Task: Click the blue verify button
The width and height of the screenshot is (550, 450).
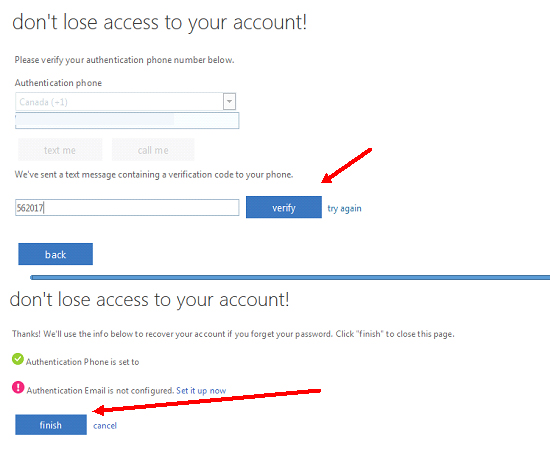Action: click(x=284, y=207)
